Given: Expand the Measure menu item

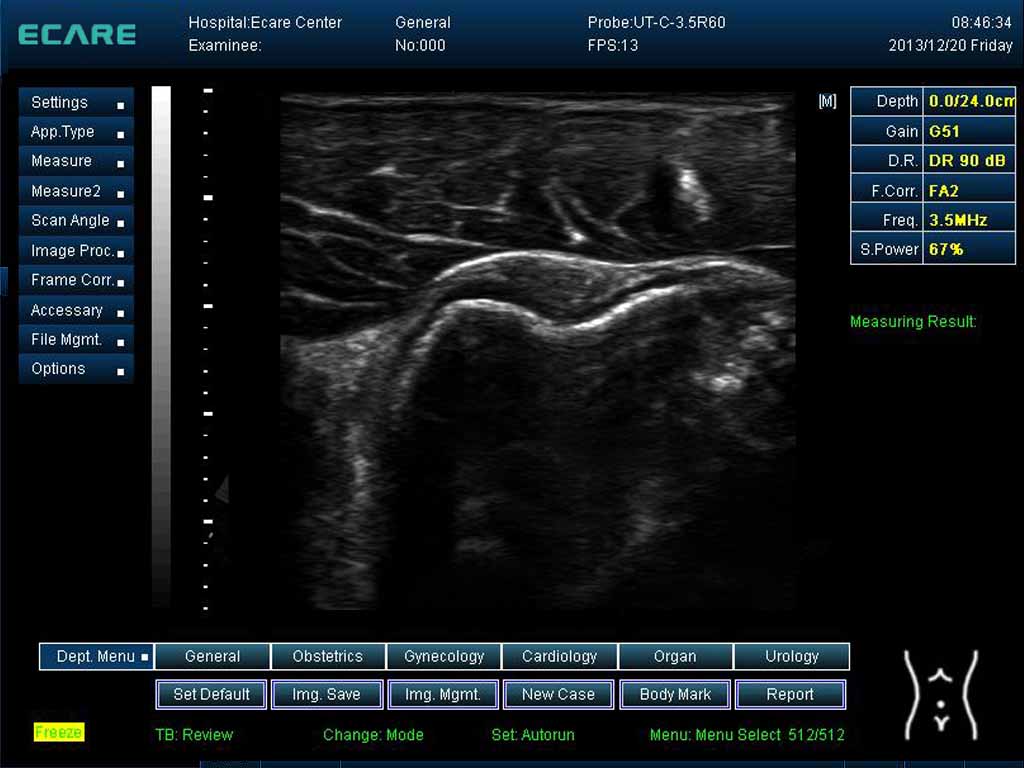Looking at the screenshot, I should (76, 161).
